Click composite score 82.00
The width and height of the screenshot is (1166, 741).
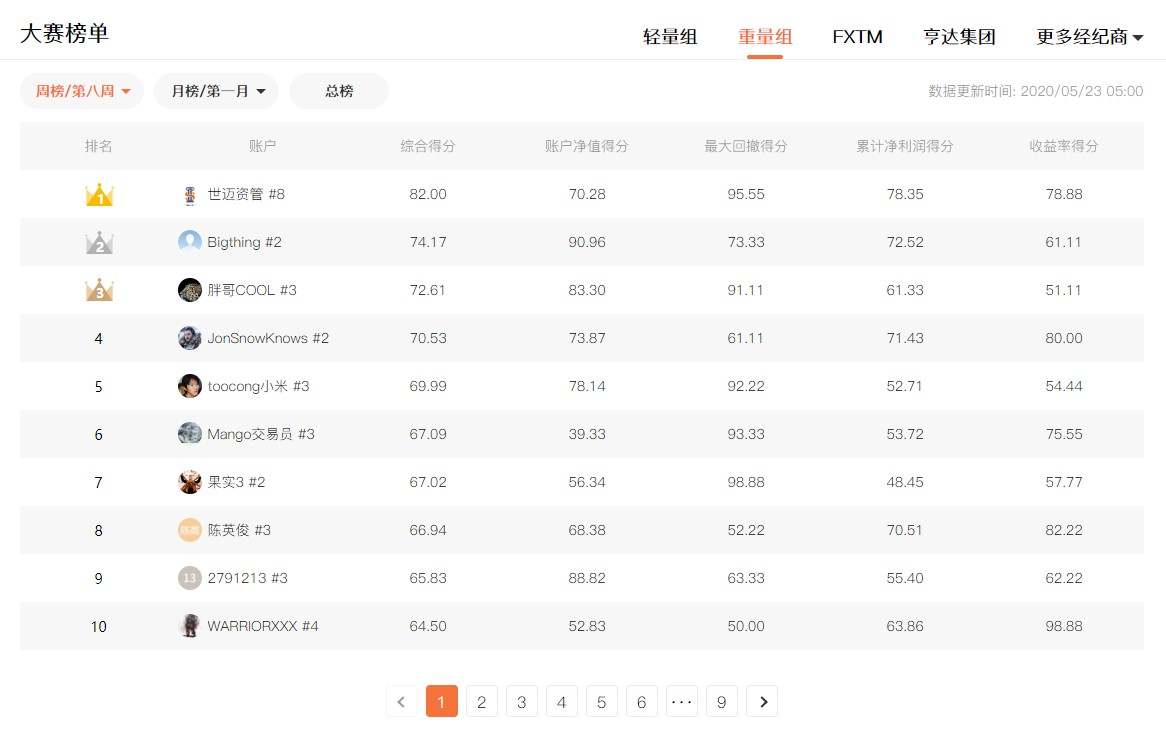click(x=428, y=194)
